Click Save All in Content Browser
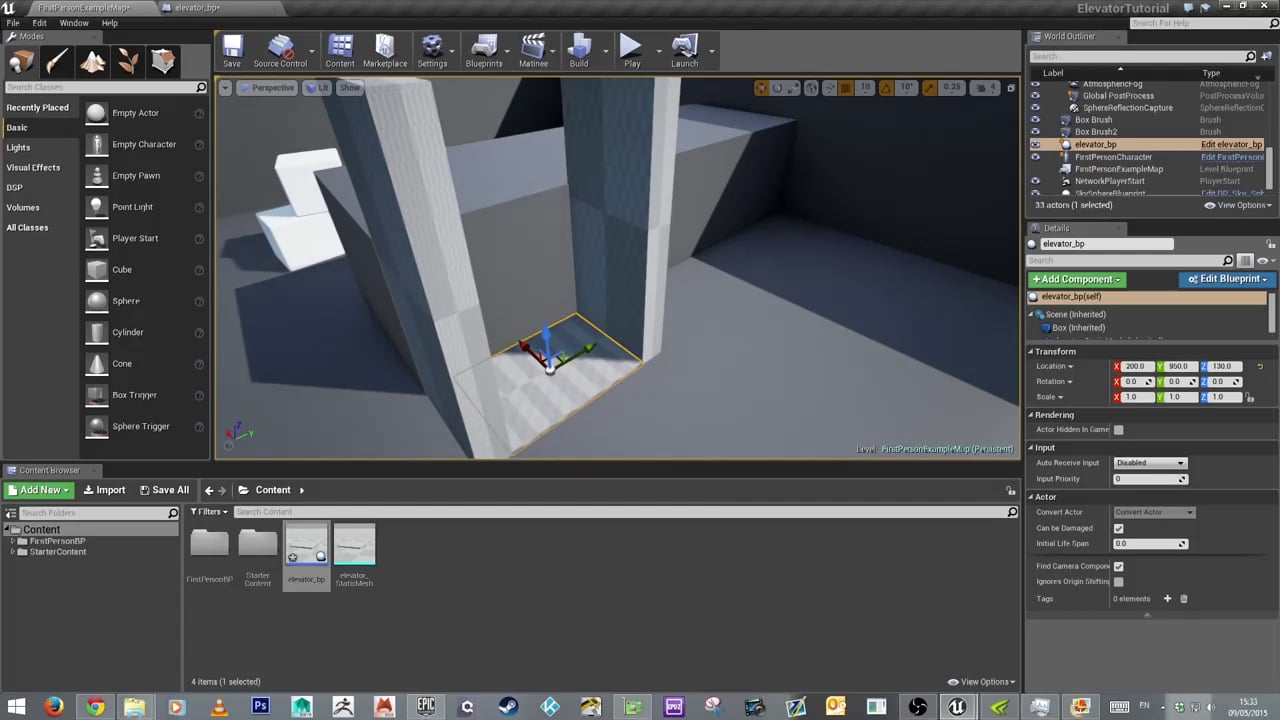The height and width of the screenshot is (720, 1280). point(164,490)
